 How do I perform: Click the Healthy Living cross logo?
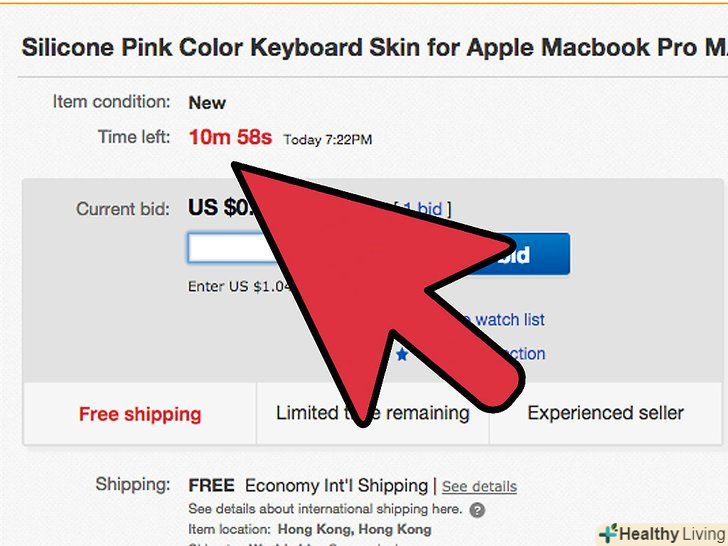tap(607, 532)
